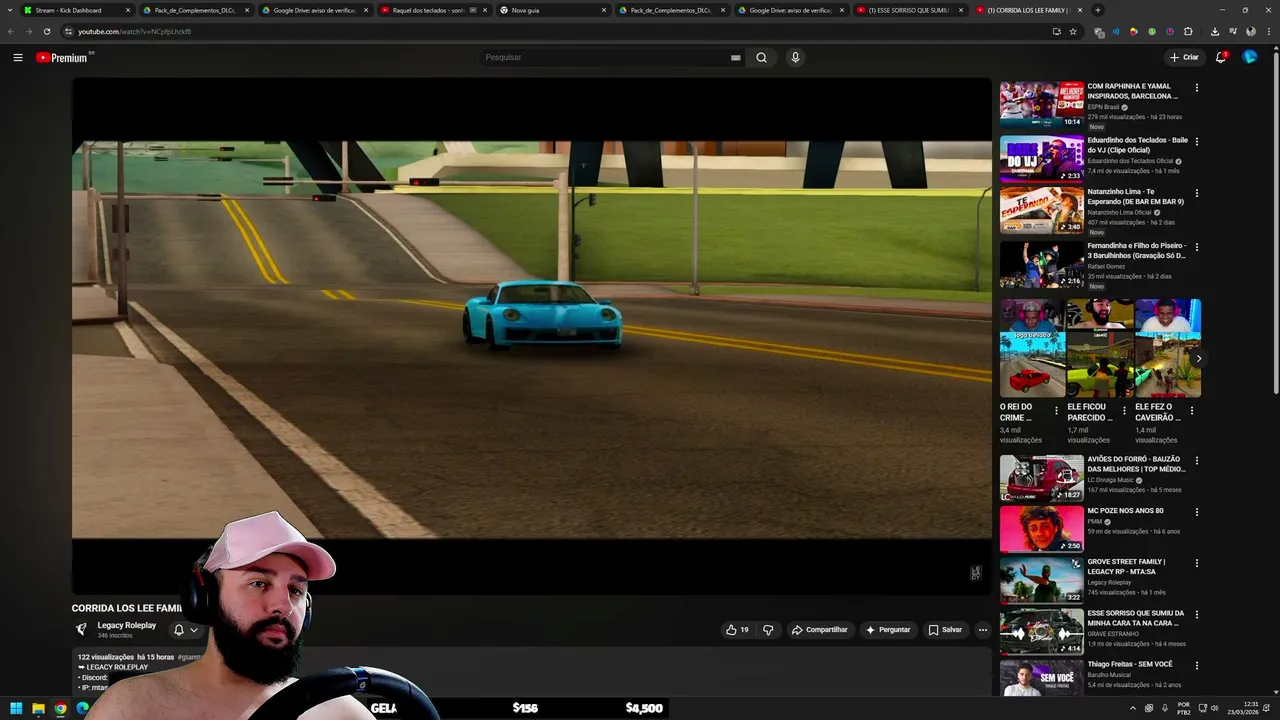Image resolution: width=1280 pixels, height=720 pixels.
Task: Open Microsoft Edge from the taskbar
Action: click(82, 708)
